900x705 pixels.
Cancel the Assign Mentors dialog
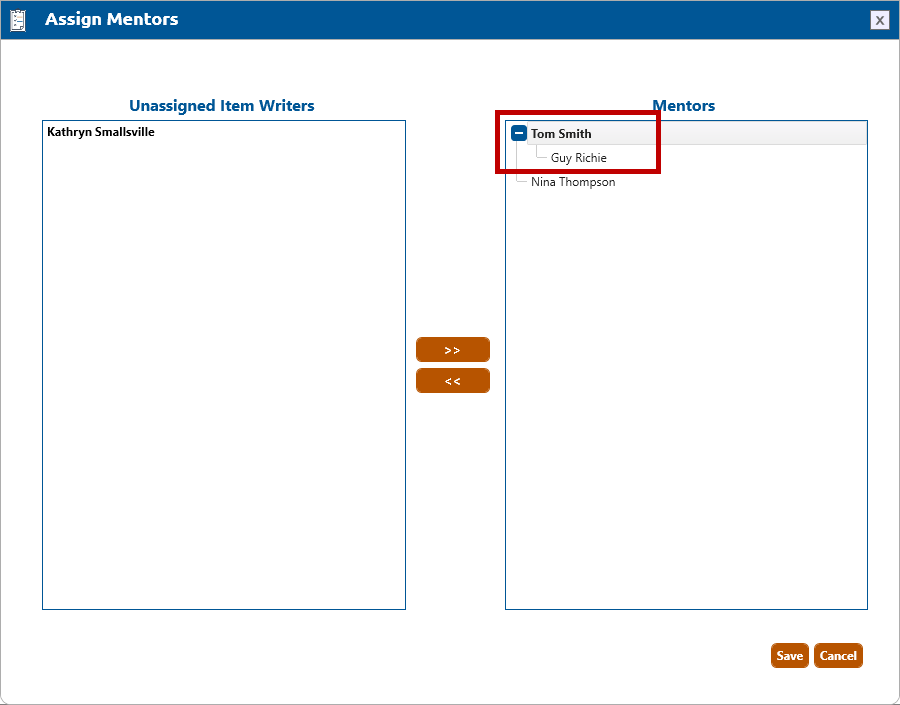(x=837, y=656)
